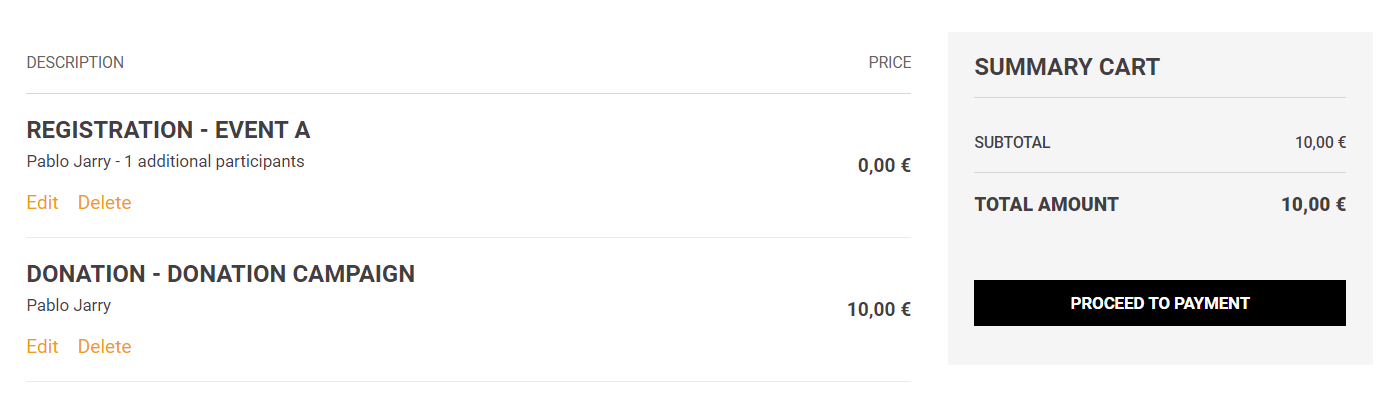1399x401 pixels.
Task: Click the Subtotal label
Action: 1012,142
